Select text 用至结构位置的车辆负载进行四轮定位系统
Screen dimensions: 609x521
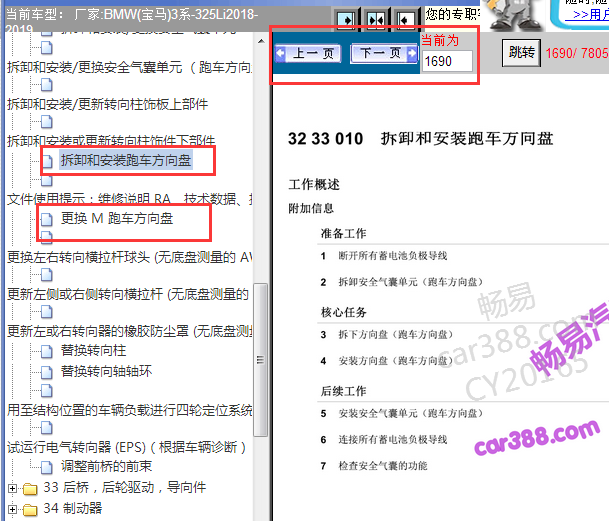coord(129,410)
